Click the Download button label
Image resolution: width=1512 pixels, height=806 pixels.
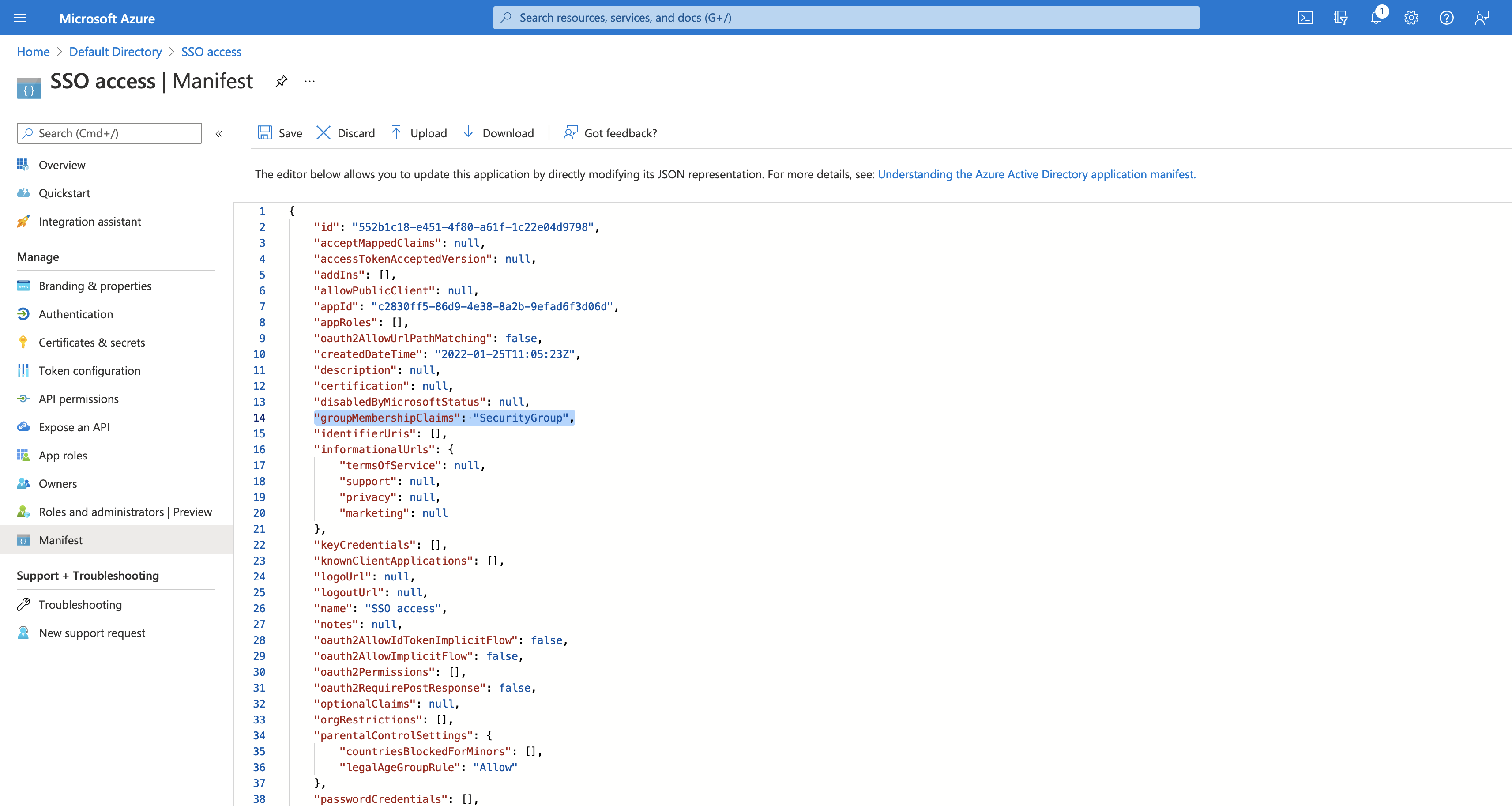508,133
